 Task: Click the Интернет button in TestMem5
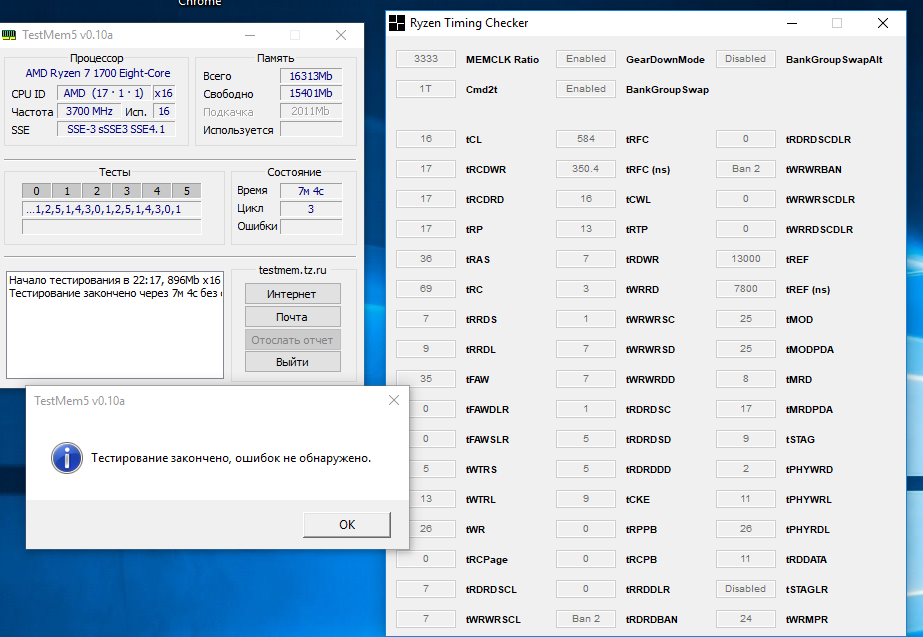coord(293,293)
